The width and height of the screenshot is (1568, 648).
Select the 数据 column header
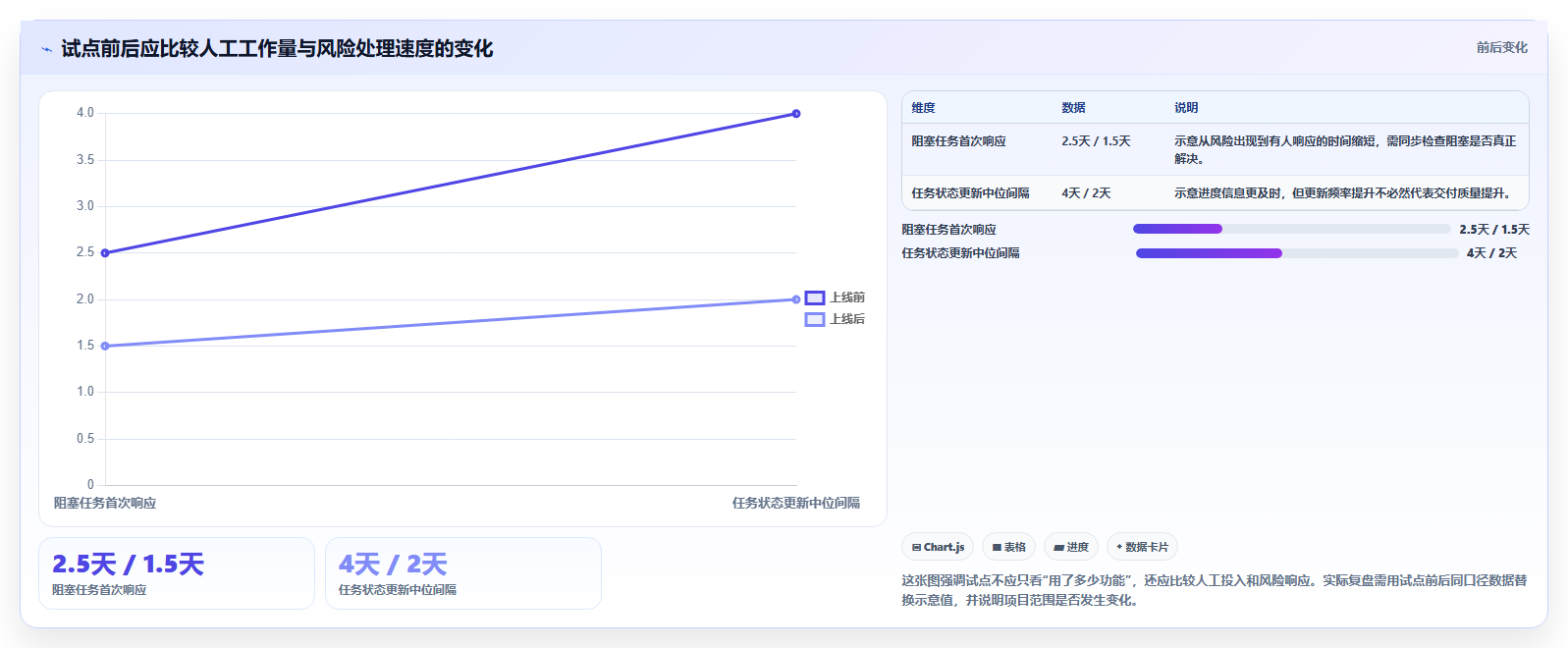point(1073,108)
